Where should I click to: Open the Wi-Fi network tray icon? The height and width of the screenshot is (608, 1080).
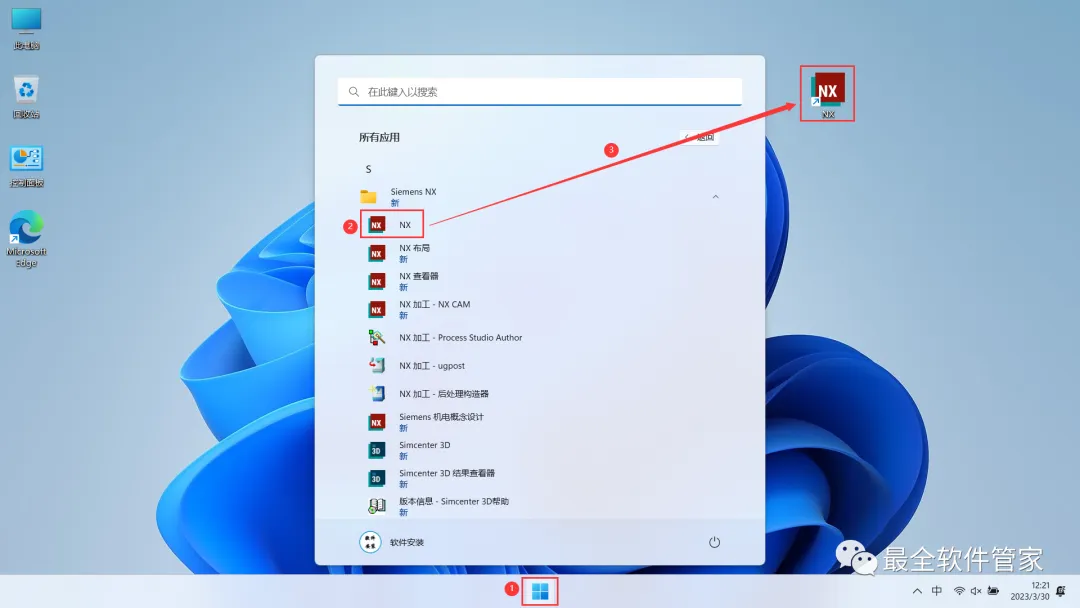point(959,591)
